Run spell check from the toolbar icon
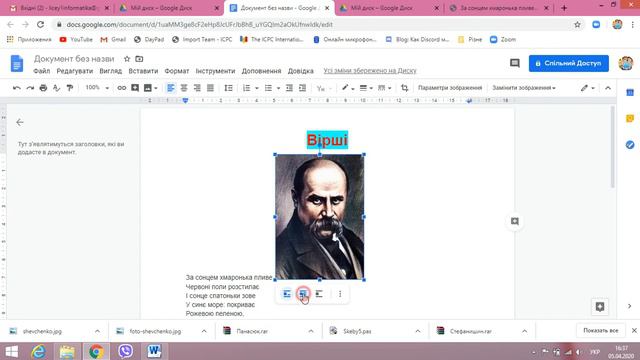Image resolution: width=640 pixels, height=360 pixels. click(x=57, y=88)
